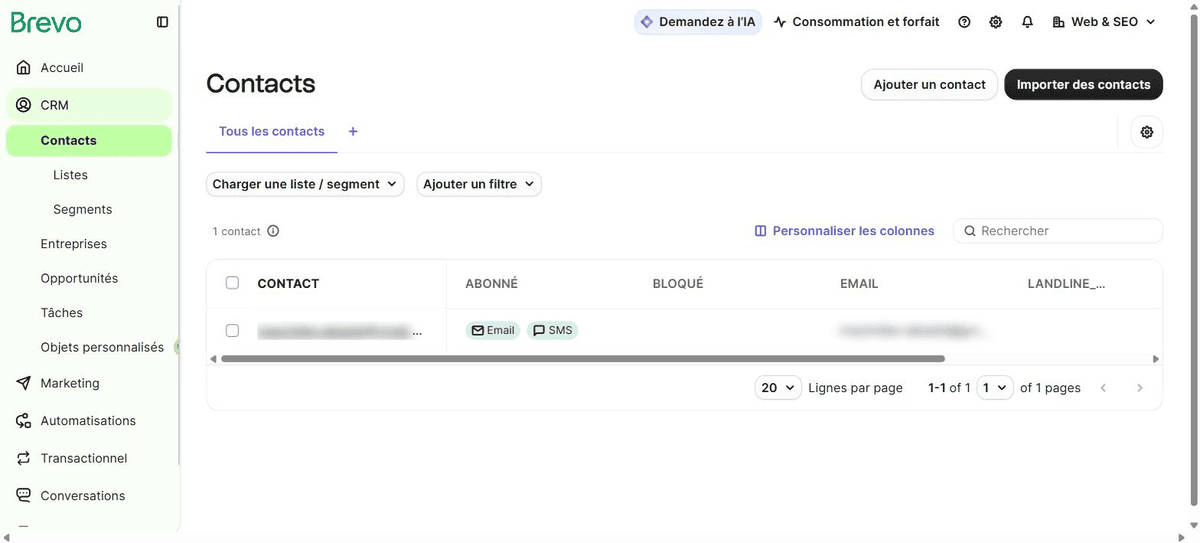
Task: Open settings gear in top bar
Action: pos(996,22)
